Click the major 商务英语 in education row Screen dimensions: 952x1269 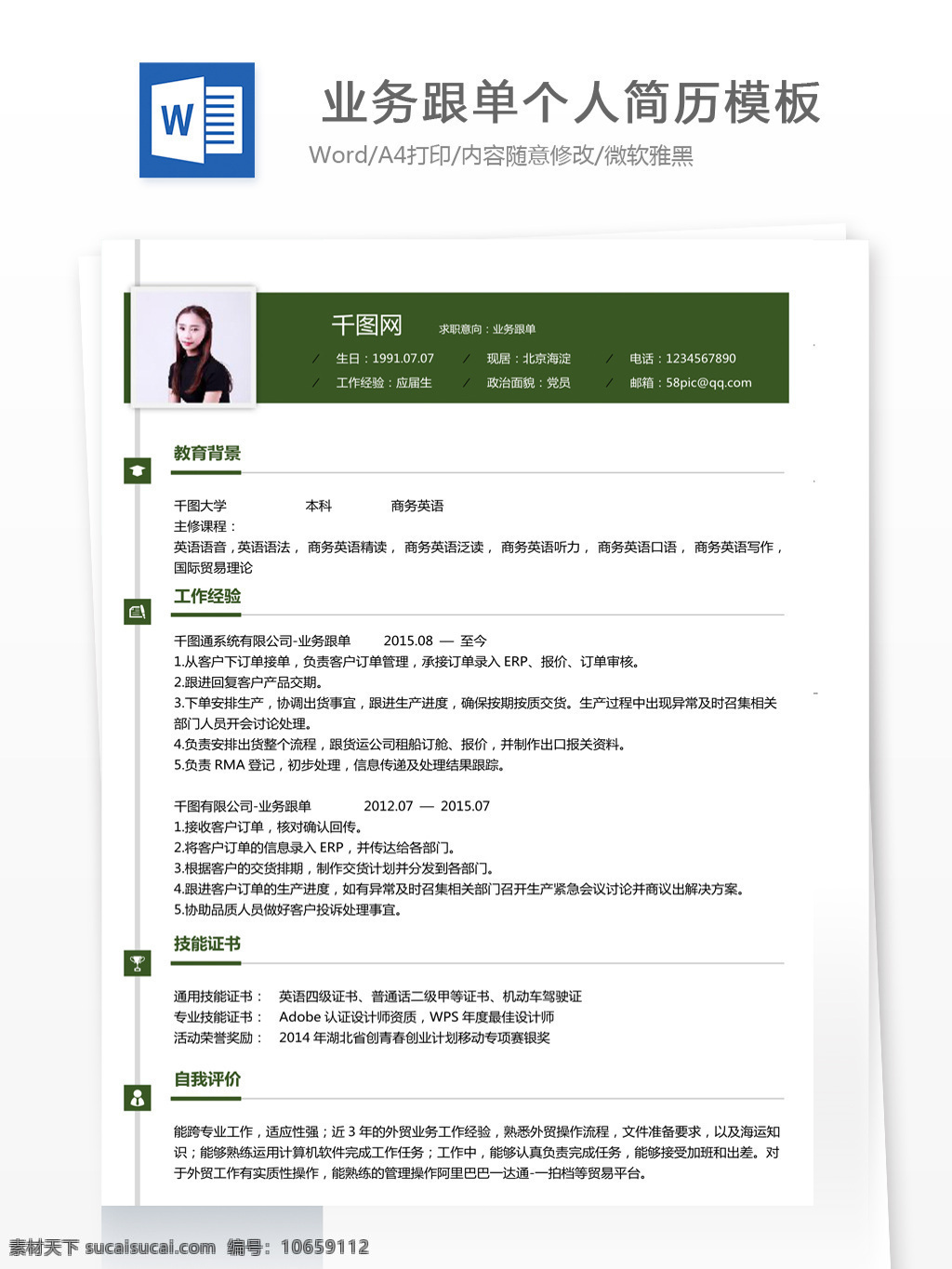click(417, 506)
